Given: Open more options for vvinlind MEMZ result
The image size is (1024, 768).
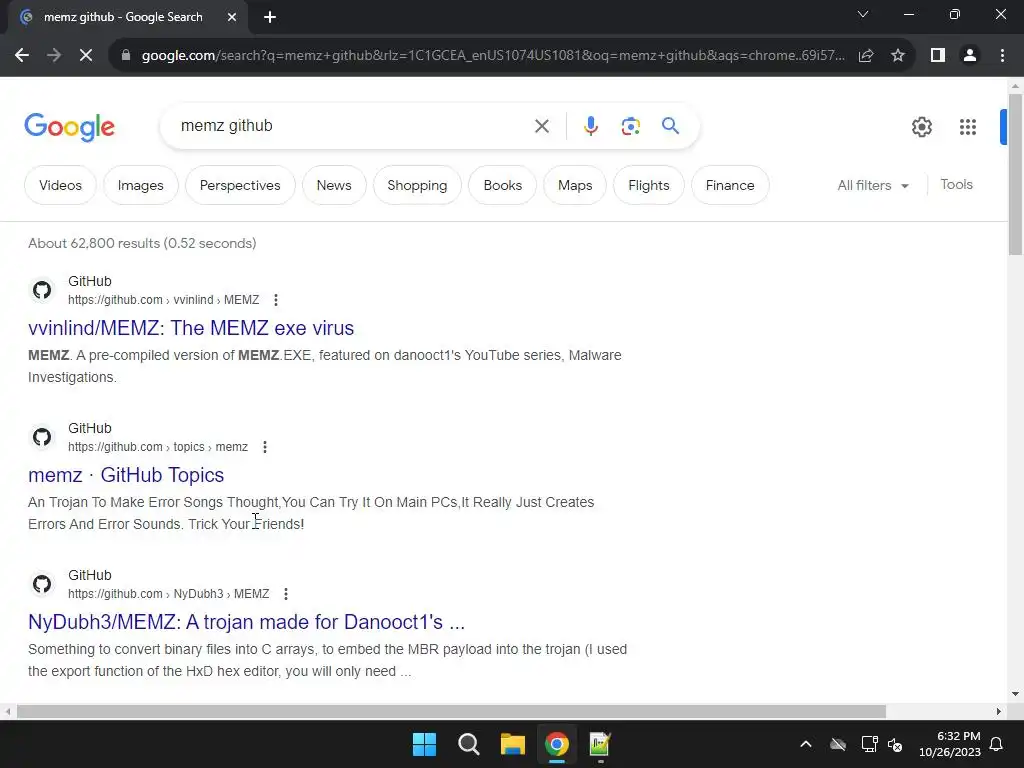Looking at the screenshot, I should (276, 300).
